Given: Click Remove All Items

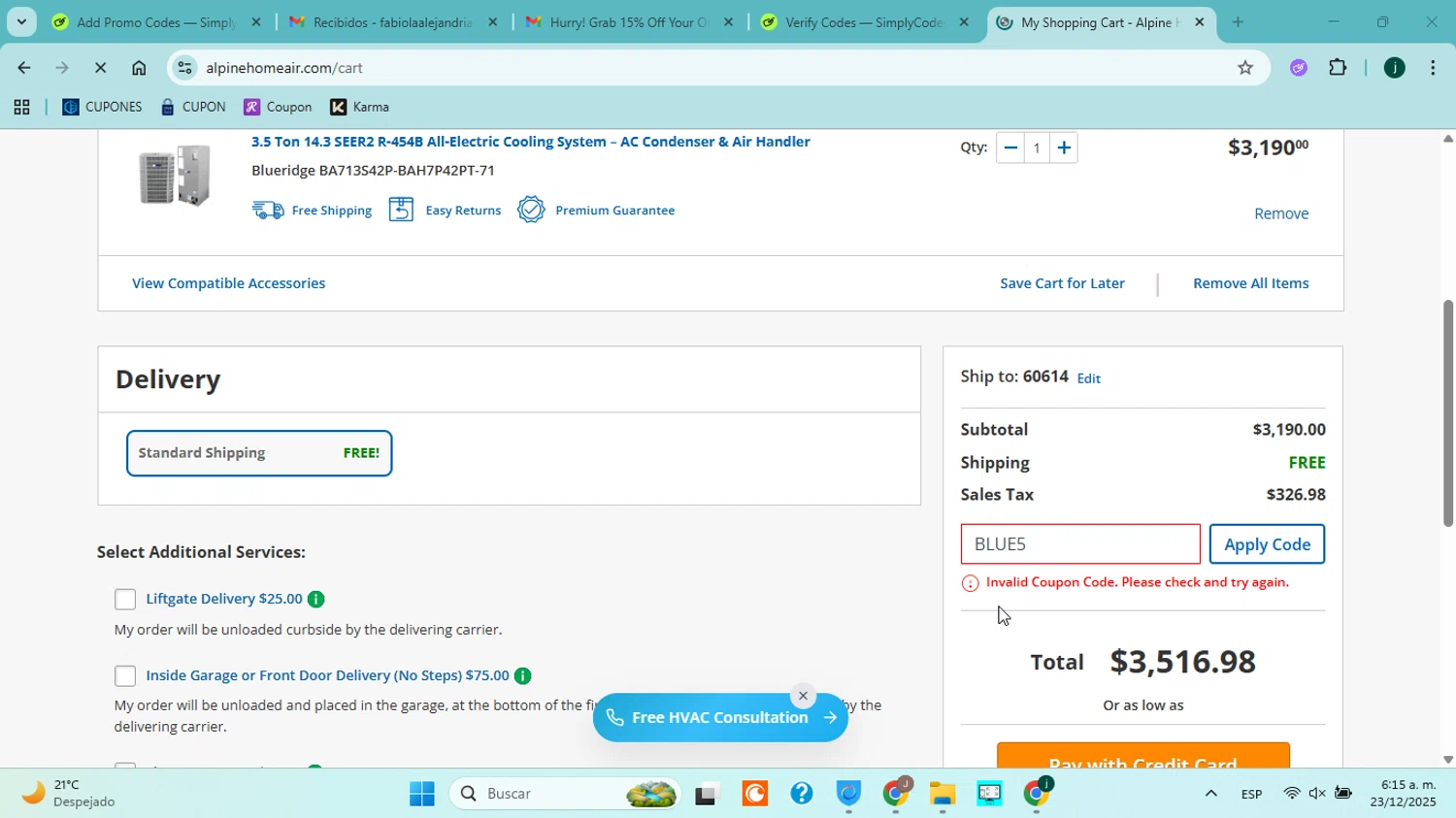Looking at the screenshot, I should [1251, 283].
